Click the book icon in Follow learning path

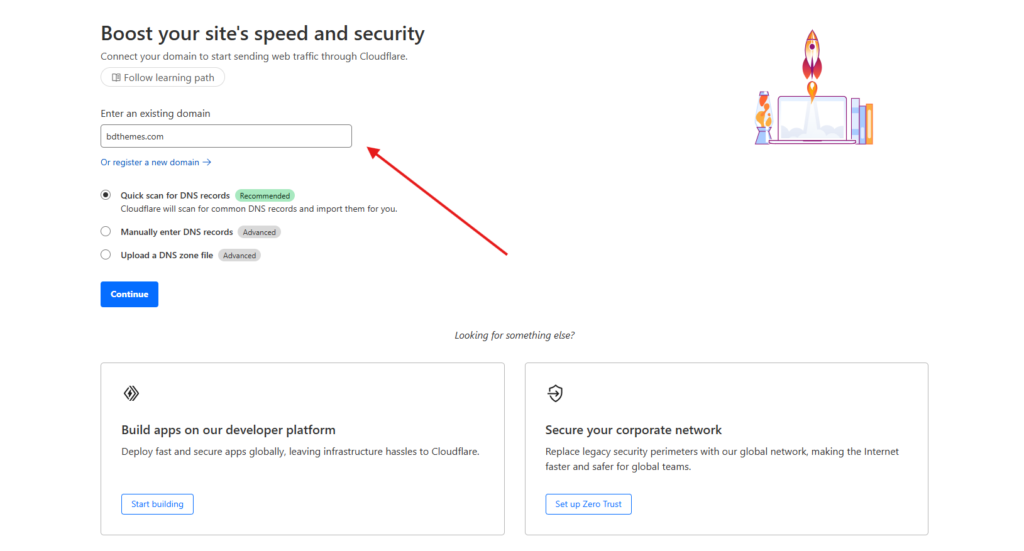[x=116, y=78]
